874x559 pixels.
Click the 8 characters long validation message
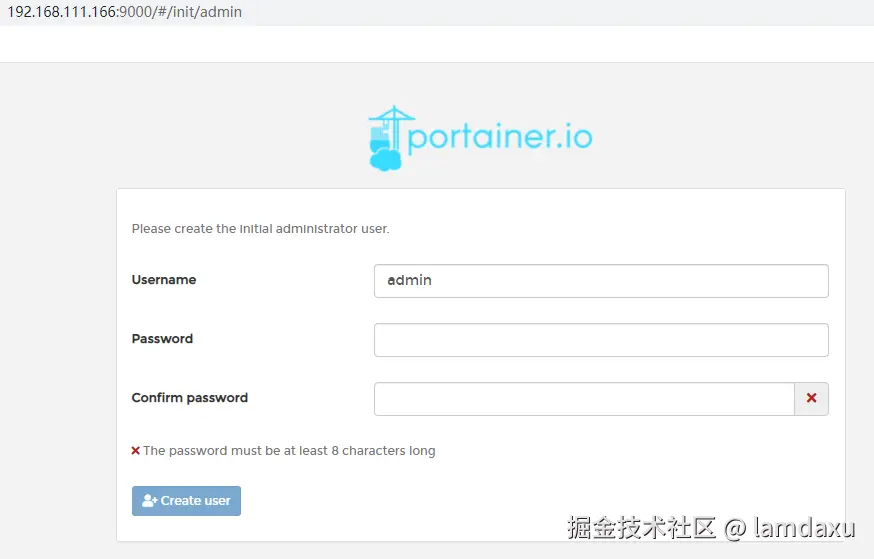[289, 451]
